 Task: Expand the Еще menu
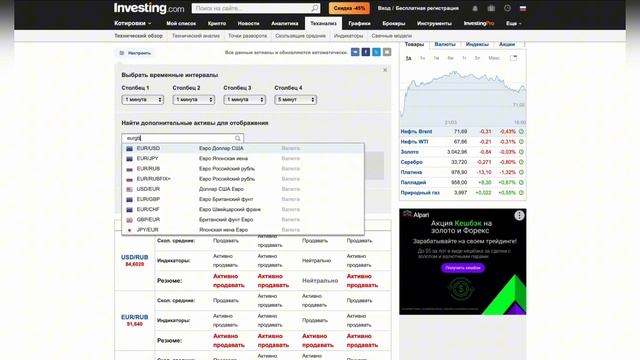[514, 23]
